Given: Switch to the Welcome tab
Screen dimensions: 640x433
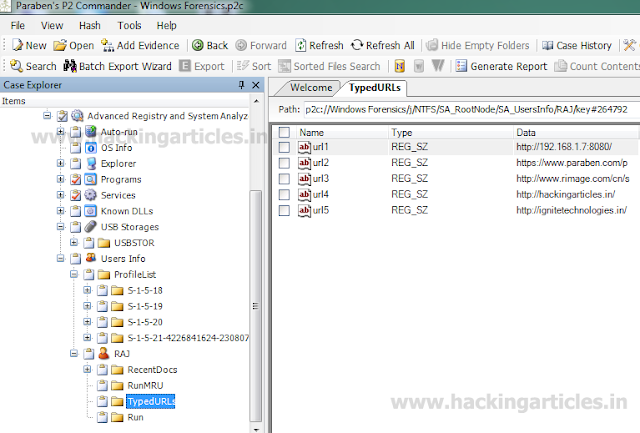Looking at the screenshot, I should 311,88.
